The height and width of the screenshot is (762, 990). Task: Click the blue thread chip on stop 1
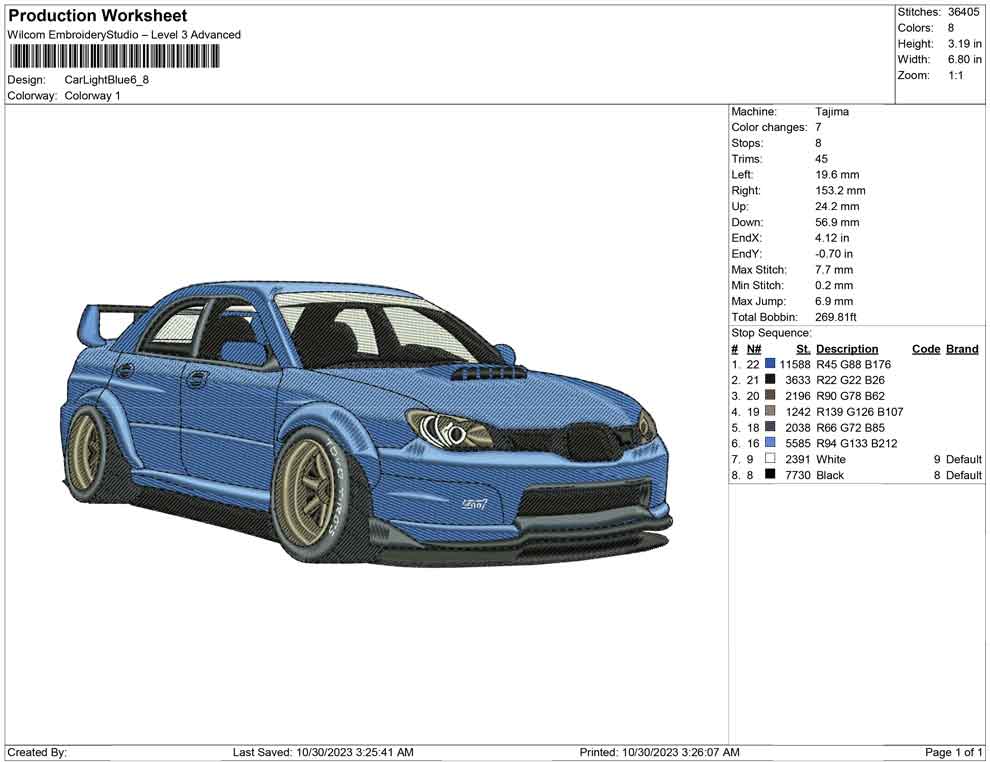click(768, 364)
